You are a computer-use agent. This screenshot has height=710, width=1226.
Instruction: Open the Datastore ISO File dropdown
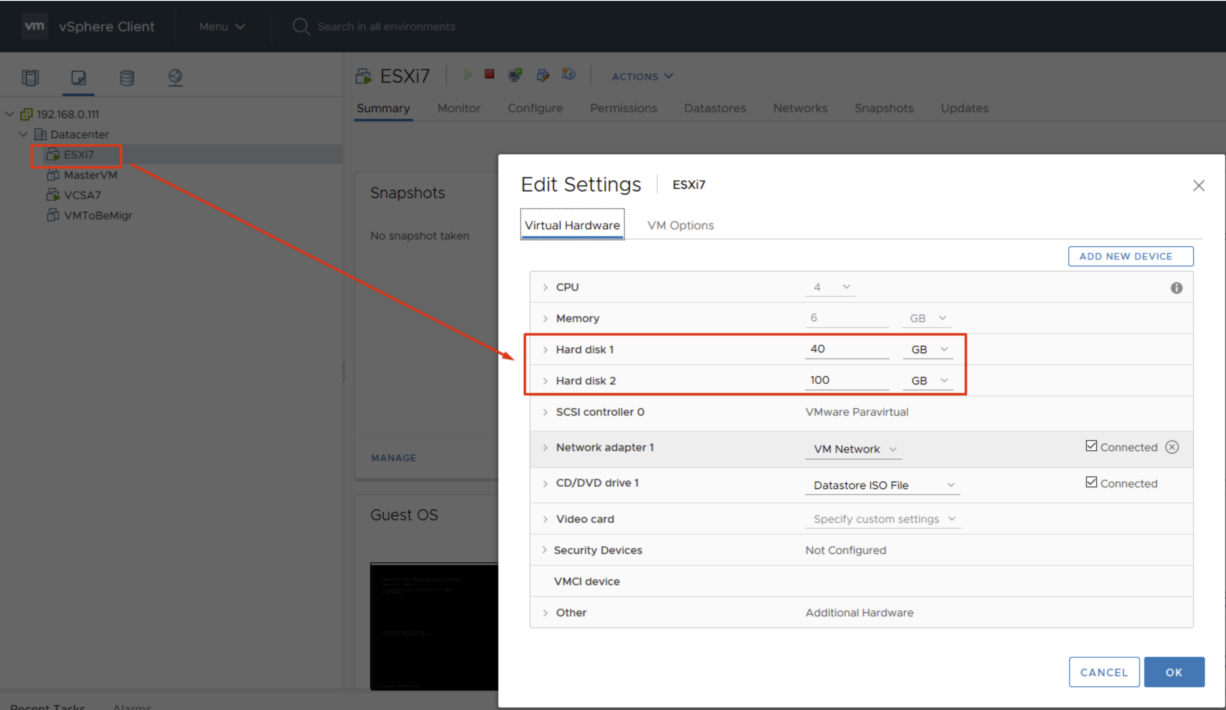click(881, 483)
